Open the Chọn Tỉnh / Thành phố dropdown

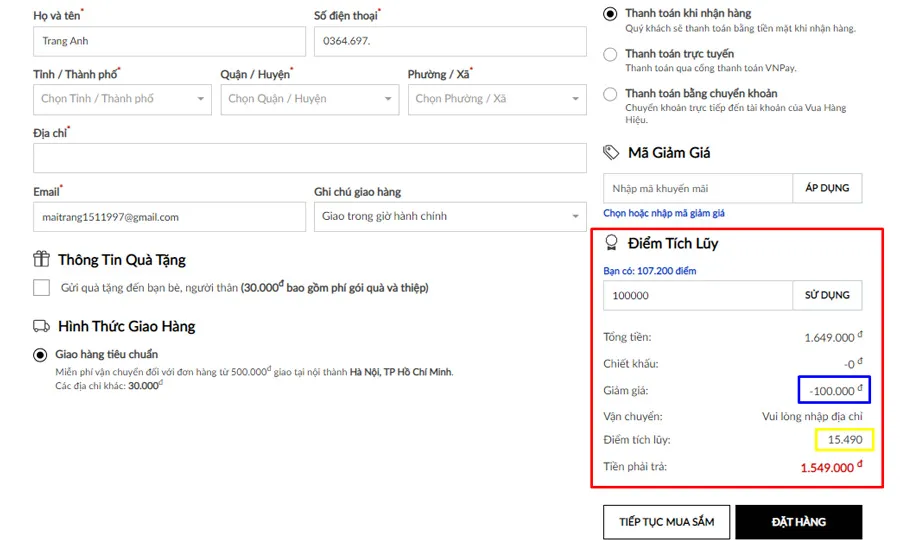pos(122,99)
